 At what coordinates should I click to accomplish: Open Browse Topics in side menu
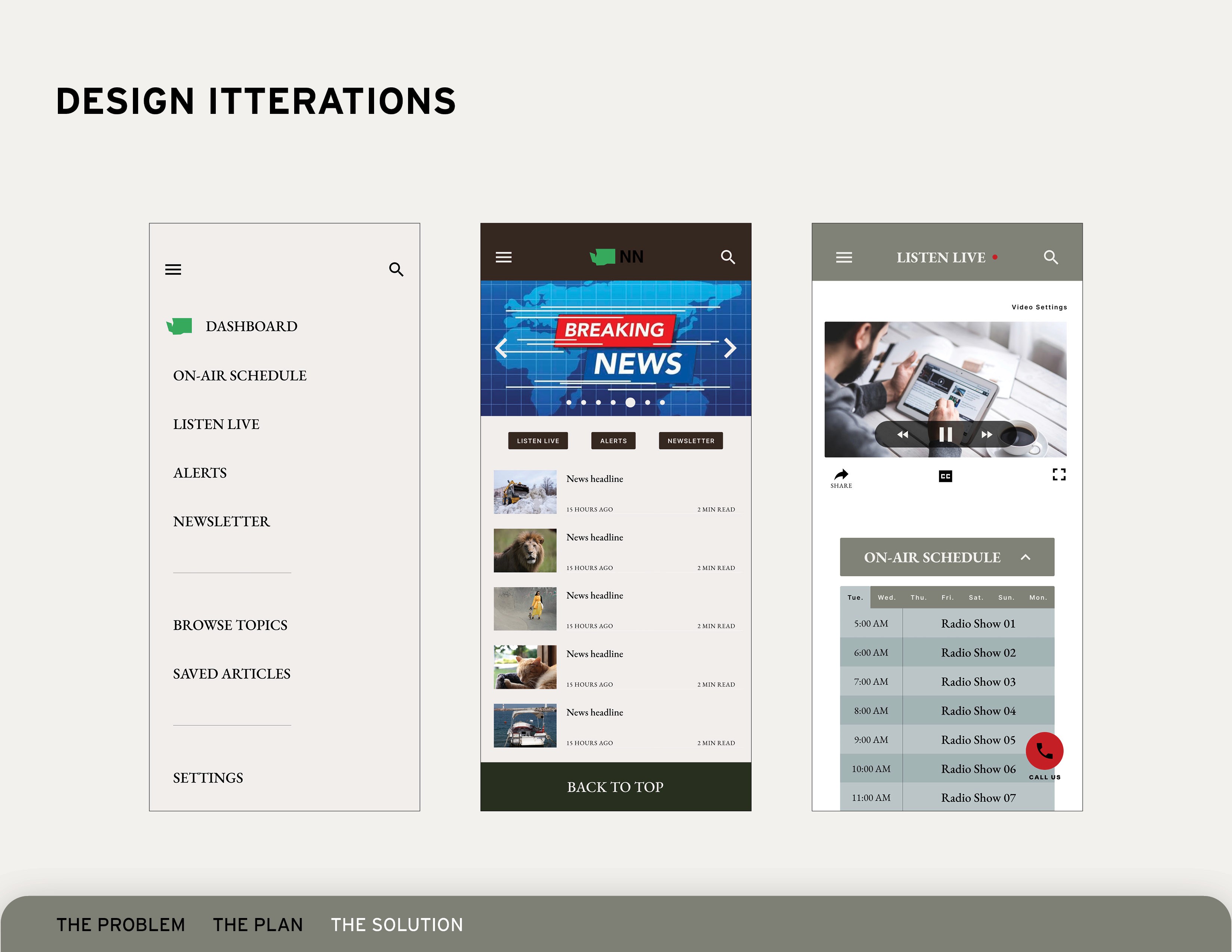pyautogui.click(x=230, y=625)
